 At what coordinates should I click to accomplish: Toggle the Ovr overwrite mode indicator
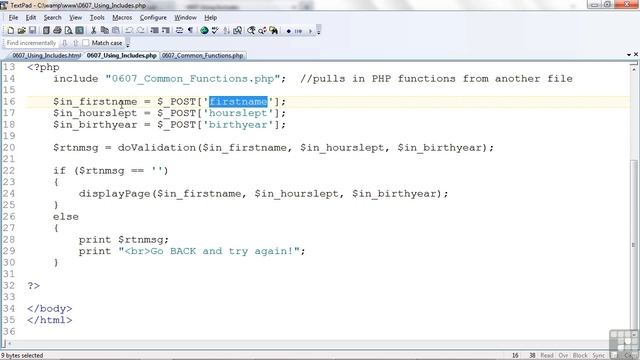click(563, 356)
